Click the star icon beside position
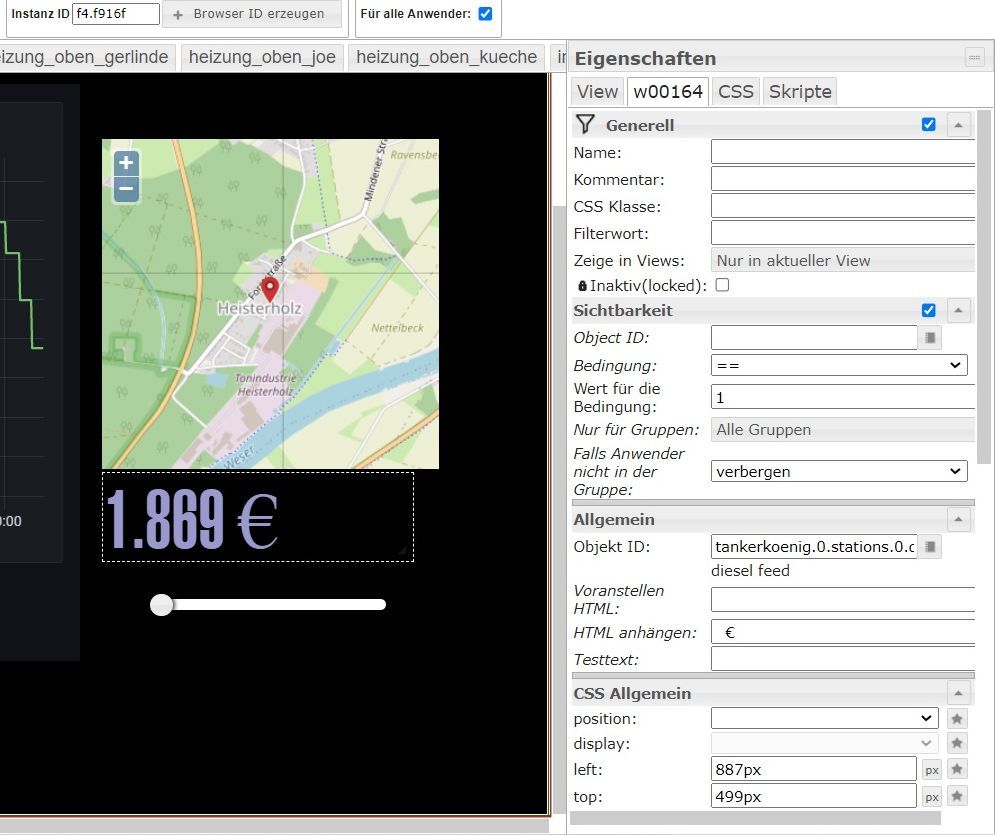This screenshot has width=995, height=835. [957, 718]
